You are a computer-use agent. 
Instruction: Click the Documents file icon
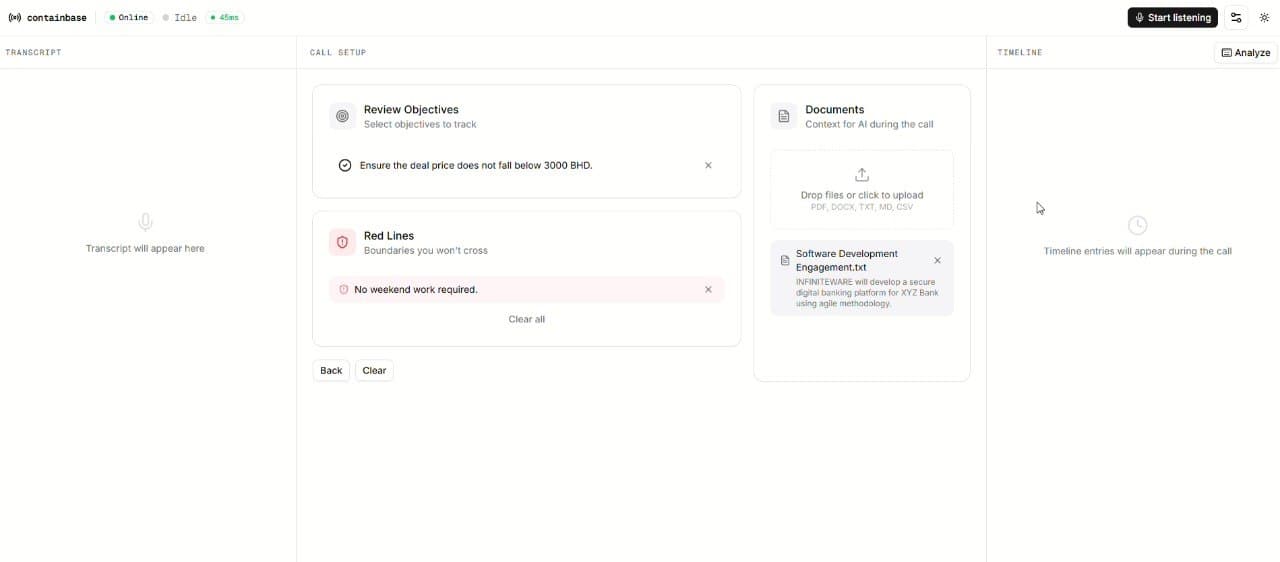point(784,116)
